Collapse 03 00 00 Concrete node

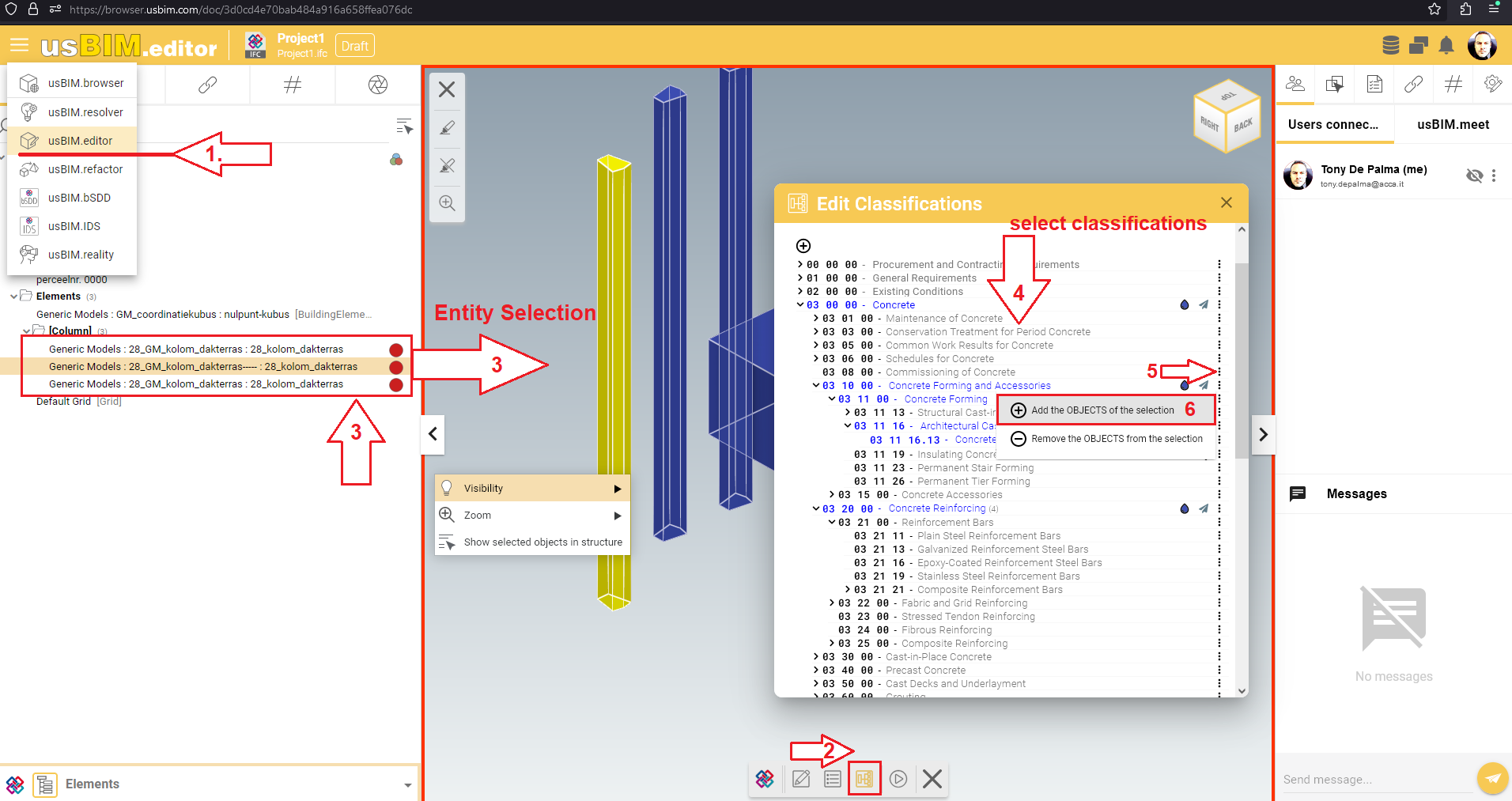800,304
